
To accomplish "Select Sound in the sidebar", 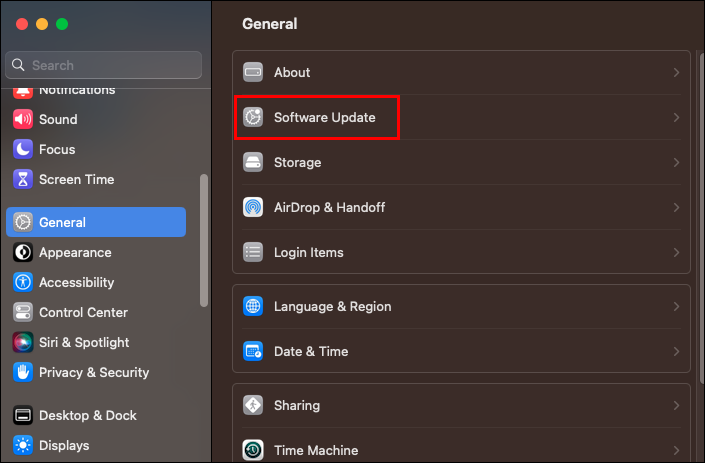I will [58, 119].
